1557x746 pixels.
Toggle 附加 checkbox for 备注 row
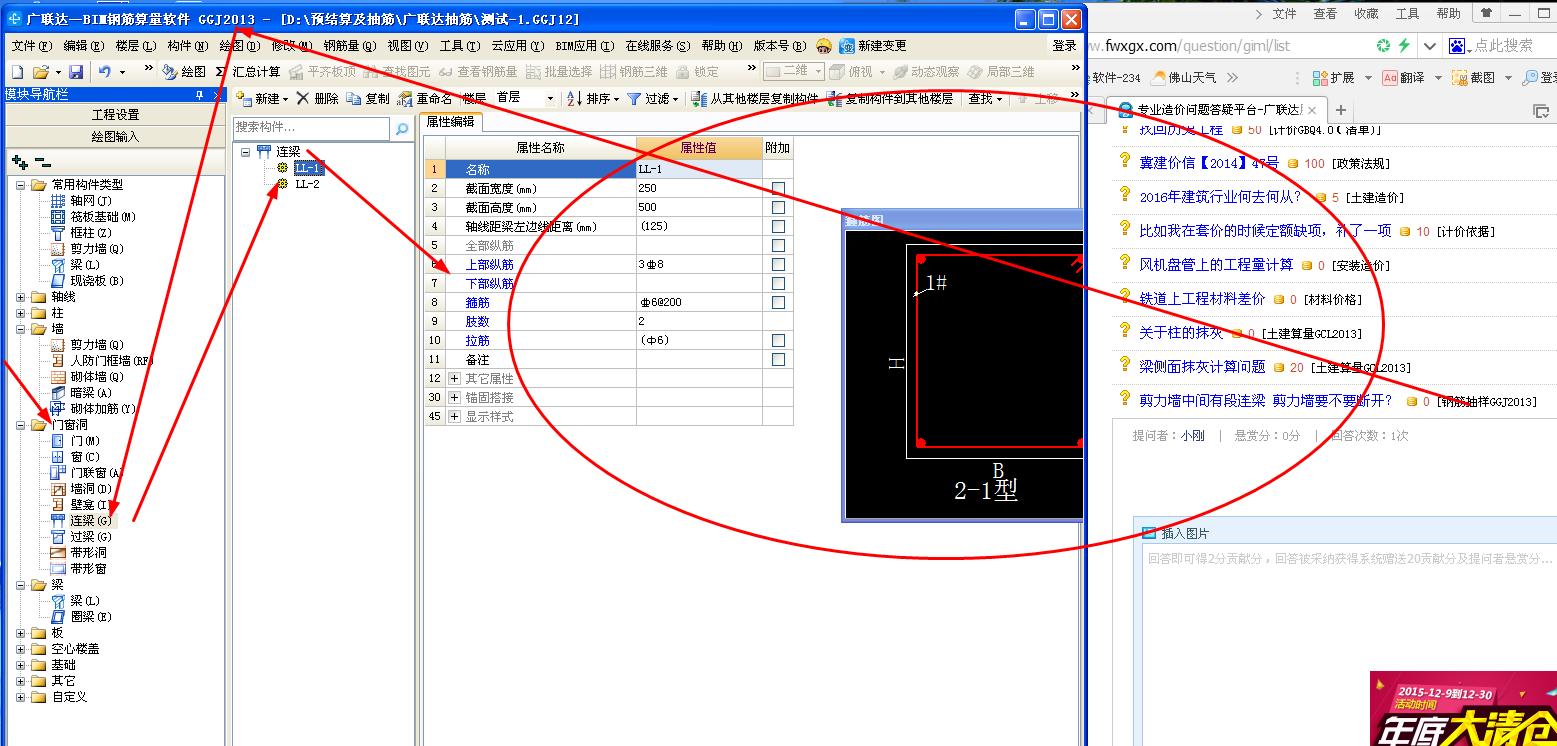778,359
